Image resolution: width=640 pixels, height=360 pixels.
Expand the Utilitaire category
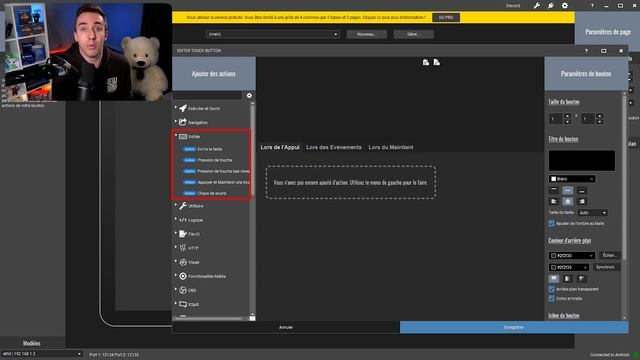pos(176,205)
